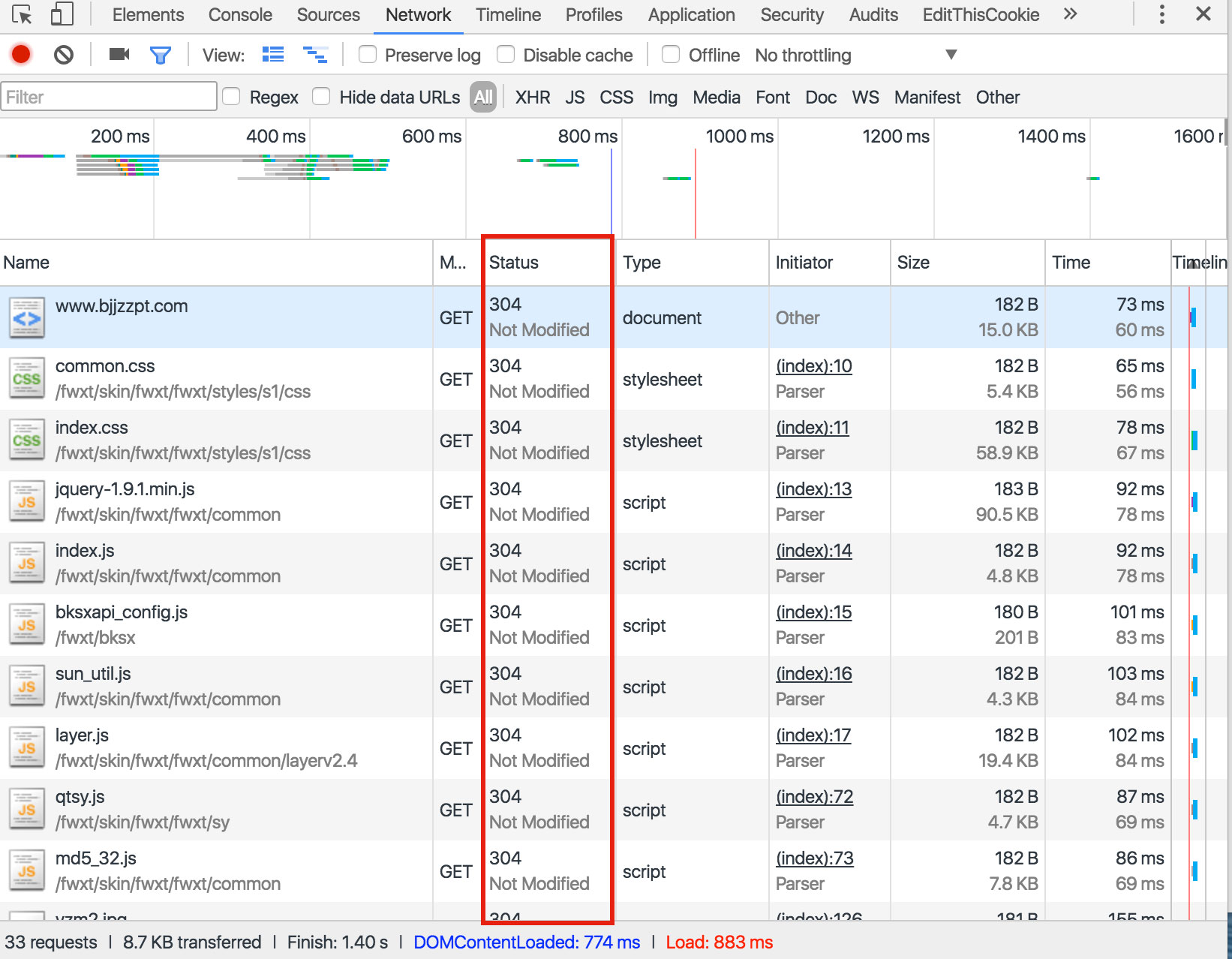Open the DevTools three-dot menu
This screenshot has height=959, width=1232.
tap(1161, 15)
